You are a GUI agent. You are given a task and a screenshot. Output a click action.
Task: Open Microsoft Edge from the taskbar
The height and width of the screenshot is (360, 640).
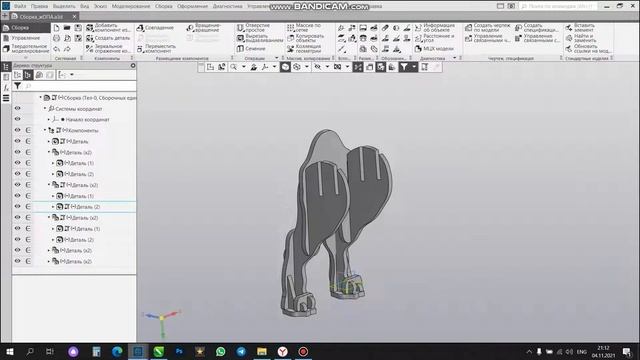117,351
